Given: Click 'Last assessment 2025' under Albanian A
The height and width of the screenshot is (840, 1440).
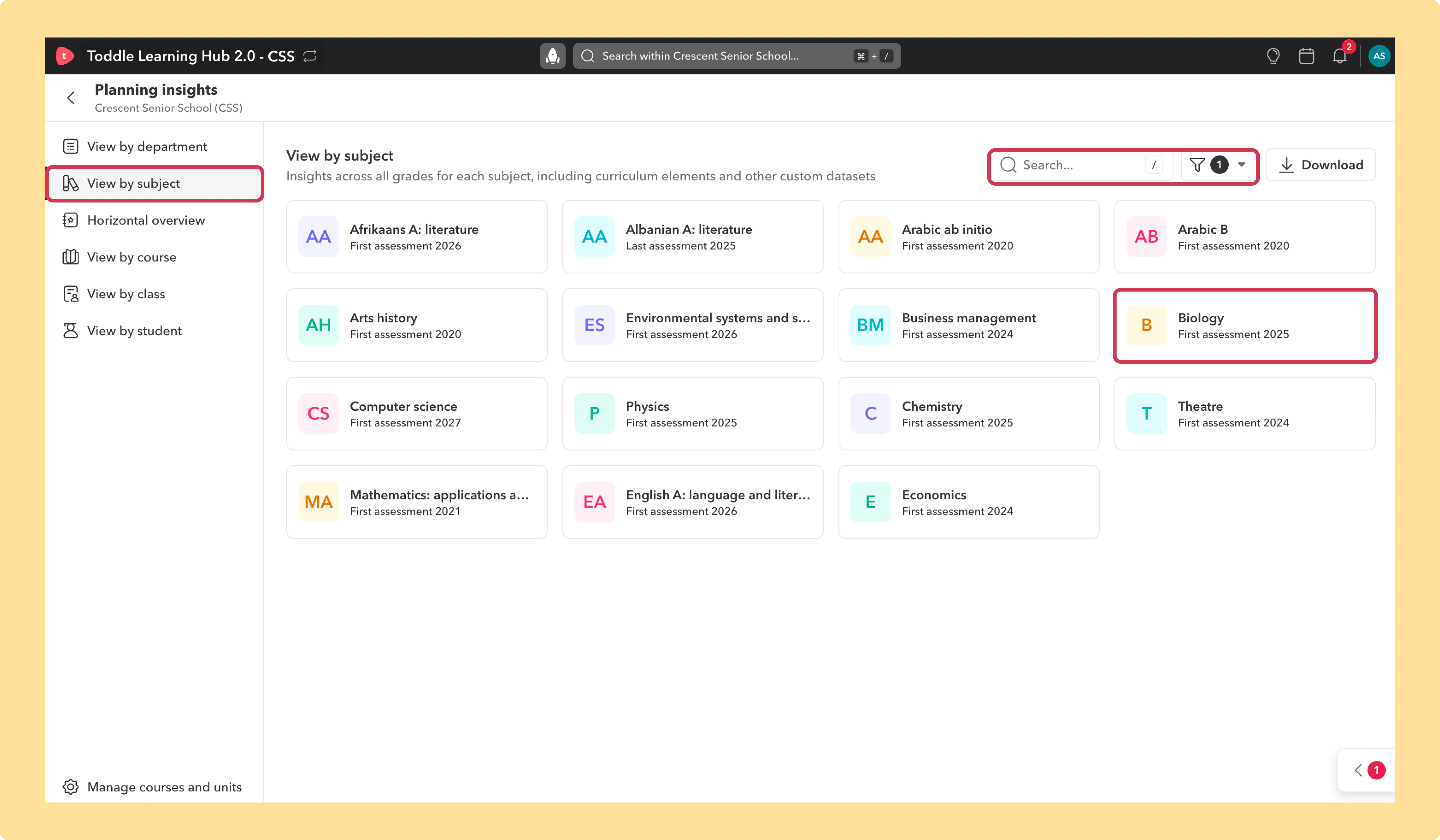Looking at the screenshot, I should pyautogui.click(x=681, y=246).
